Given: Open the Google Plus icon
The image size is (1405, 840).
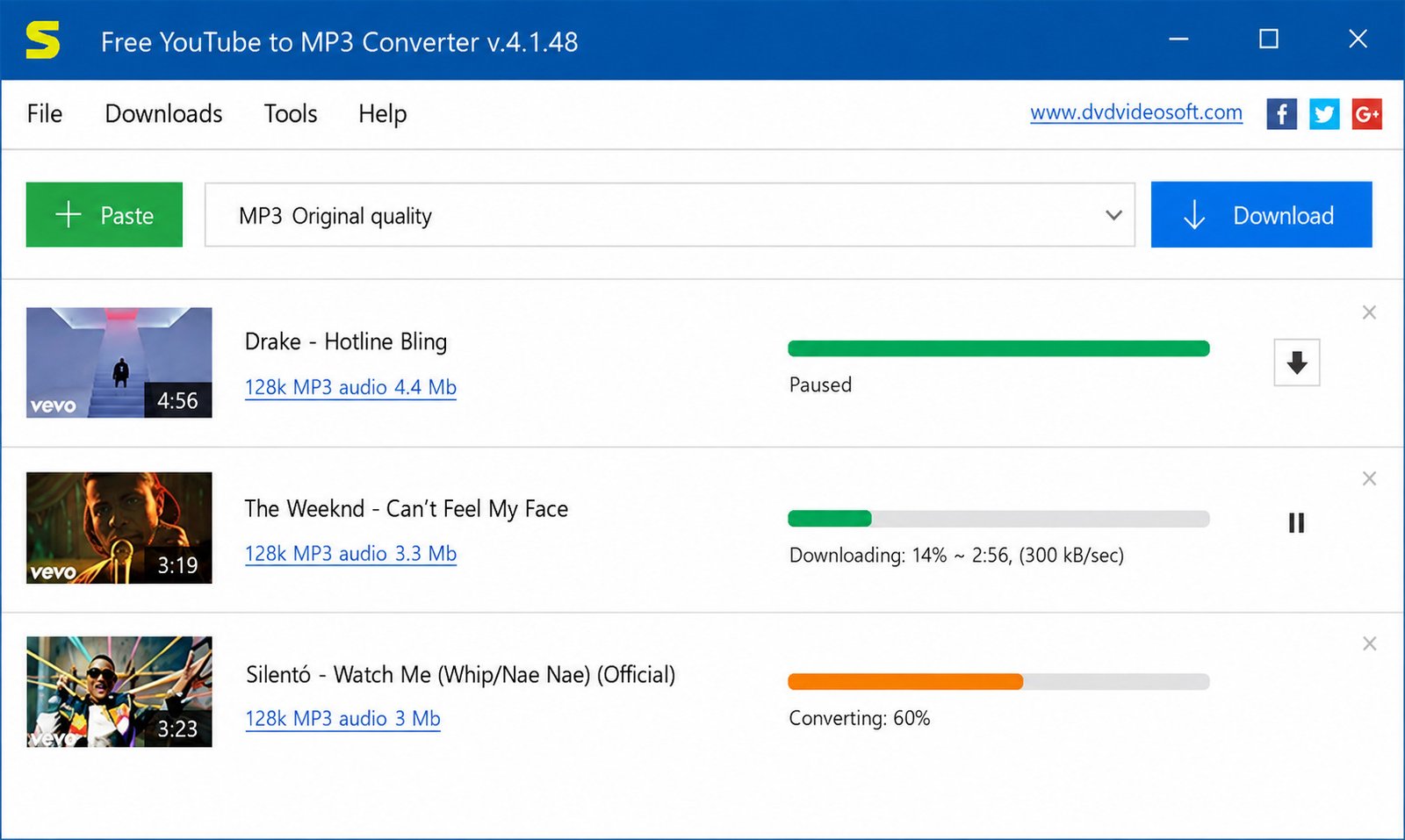Looking at the screenshot, I should pos(1366,113).
